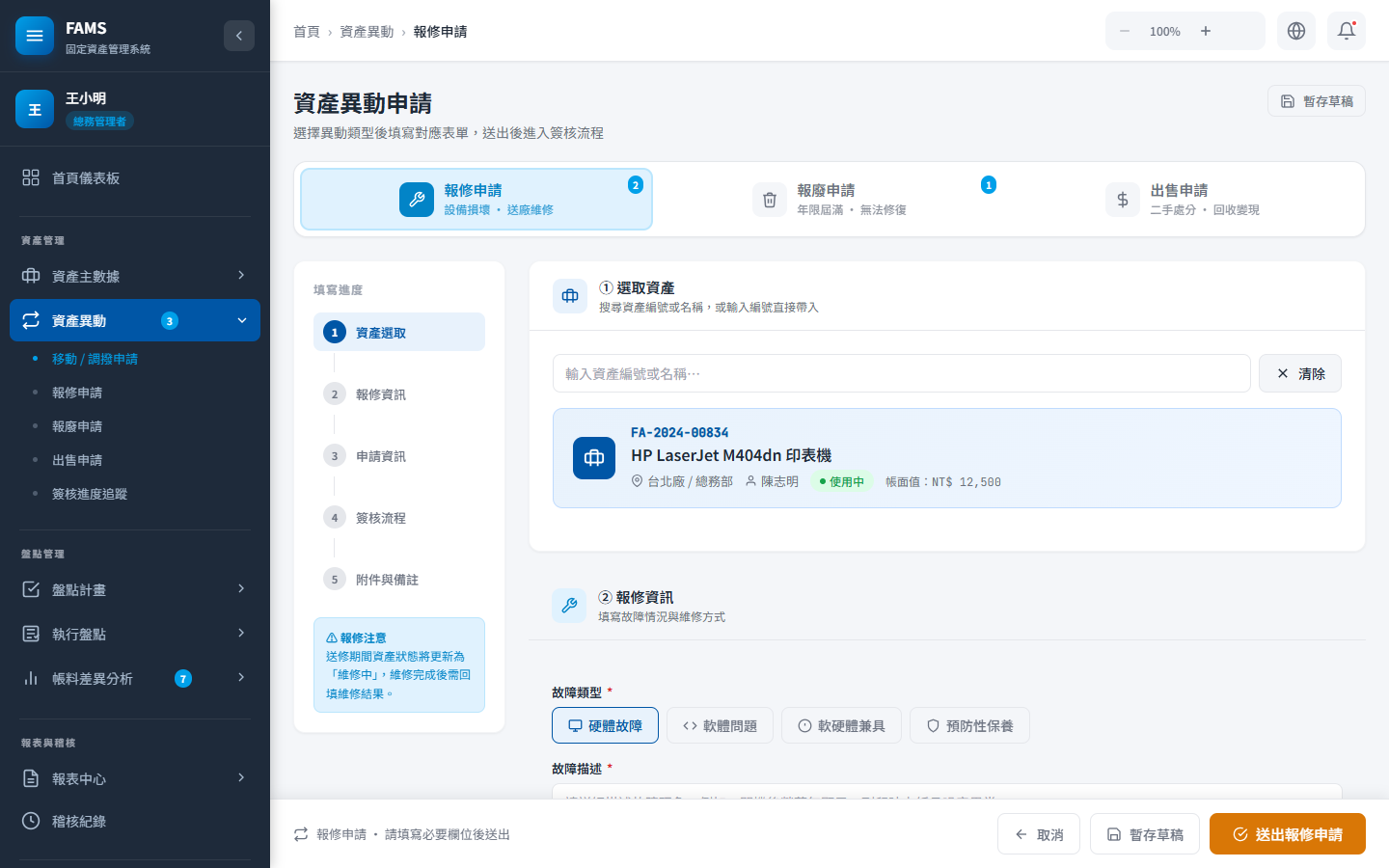Click the asset number search field
The height and width of the screenshot is (868, 1389).
pyautogui.click(x=901, y=373)
